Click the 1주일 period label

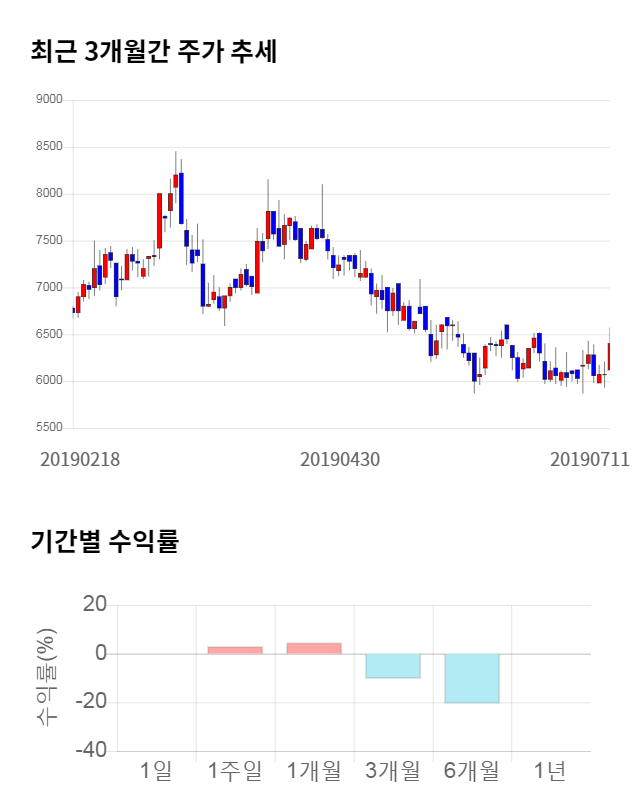tap(235, 771)
